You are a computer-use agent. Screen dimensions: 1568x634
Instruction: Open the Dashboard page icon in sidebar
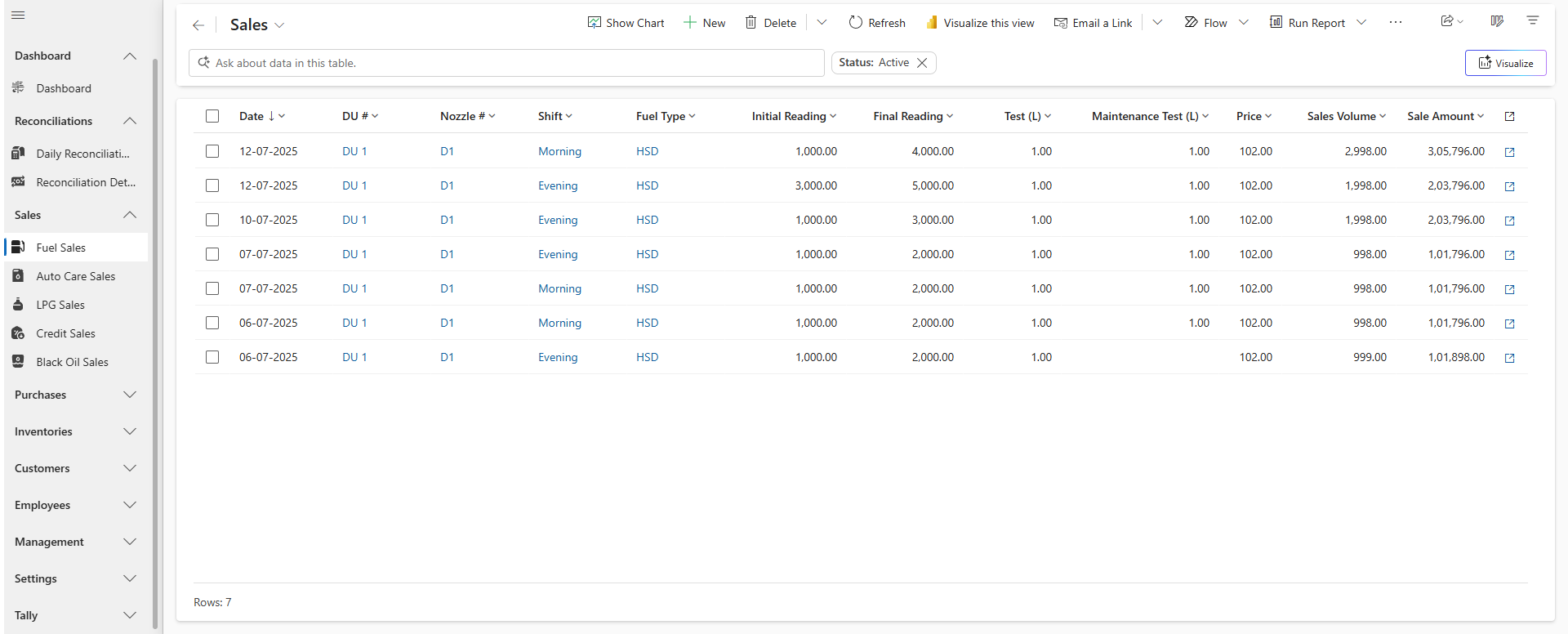click(18, 87)
